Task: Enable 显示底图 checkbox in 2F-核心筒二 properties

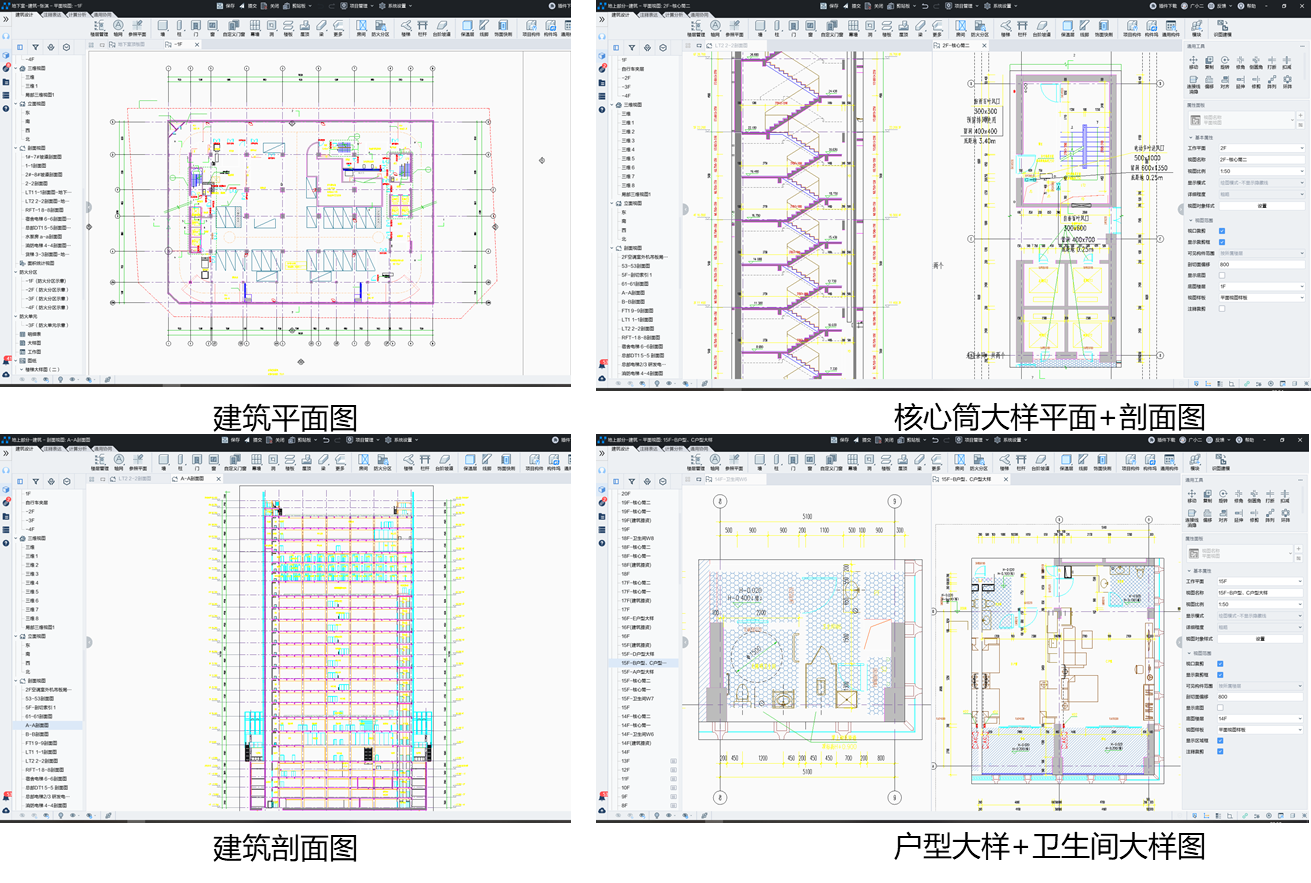Action: 1221,275
